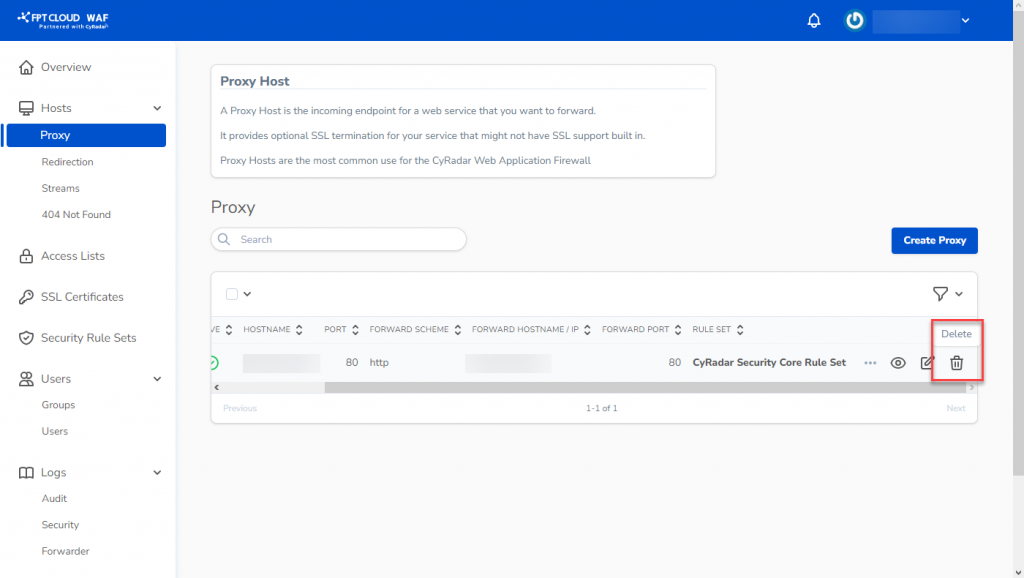The height and width of the screenshot is (578, 1024).
Task: Open the account dropdown in the top bar
Action: [x=965, y=20]
